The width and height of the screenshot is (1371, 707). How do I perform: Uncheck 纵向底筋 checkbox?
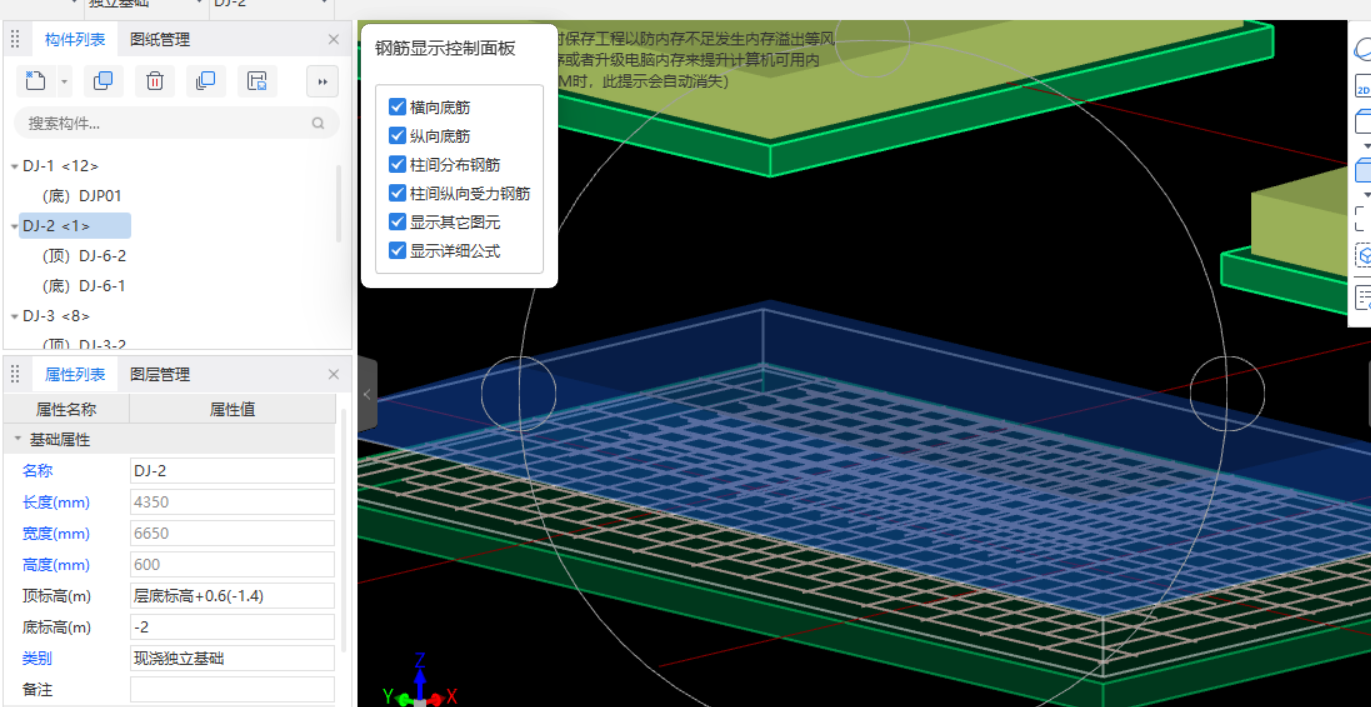[397, 136]
